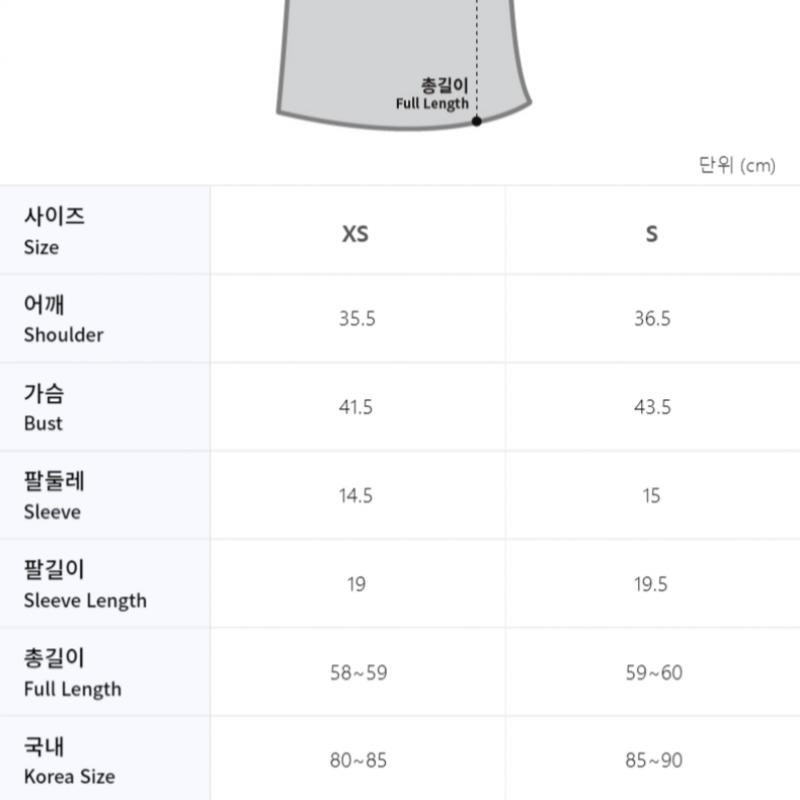Image resolution: width=800 pixels, height=800 pixels.
Task: Click the 35.5 shoulder measurement cell
Action: tap(357, 319)
